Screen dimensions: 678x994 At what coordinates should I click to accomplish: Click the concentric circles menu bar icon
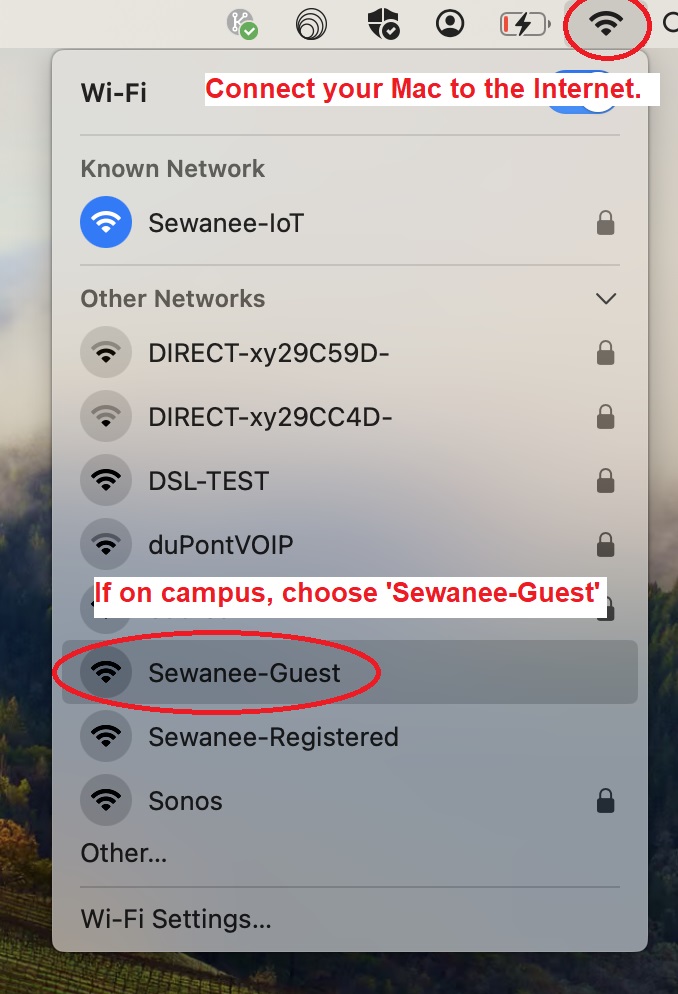pos(312,25)
